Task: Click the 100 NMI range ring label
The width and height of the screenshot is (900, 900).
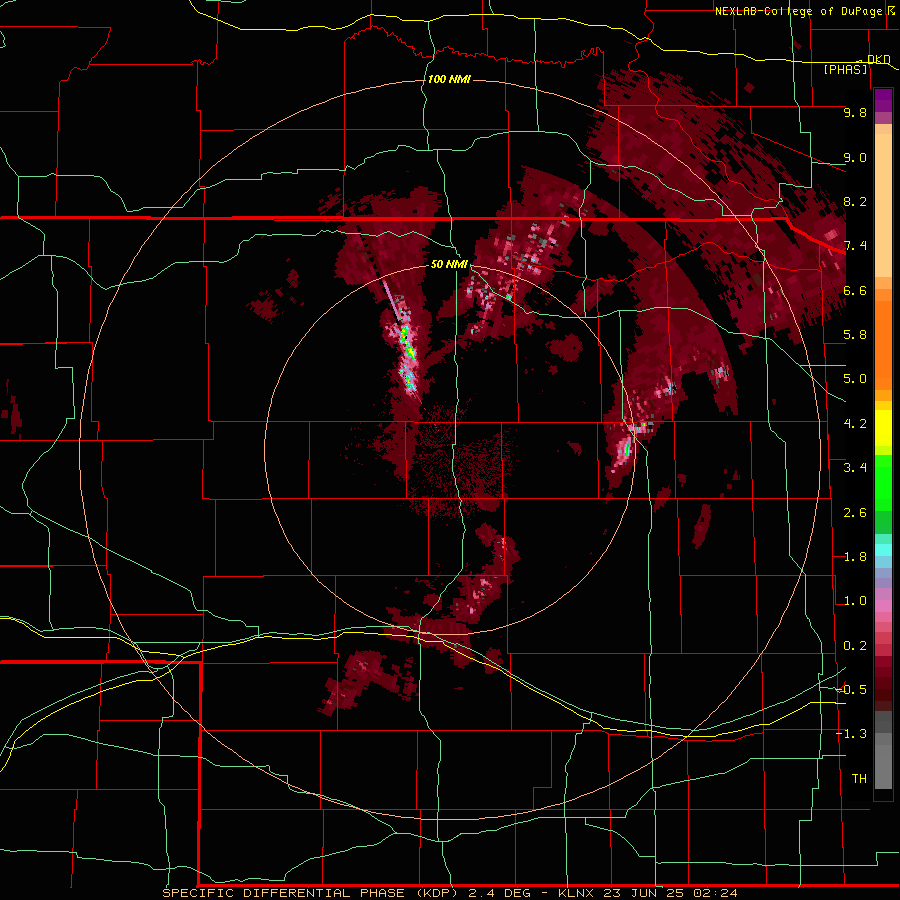Action: coord(449,79)
